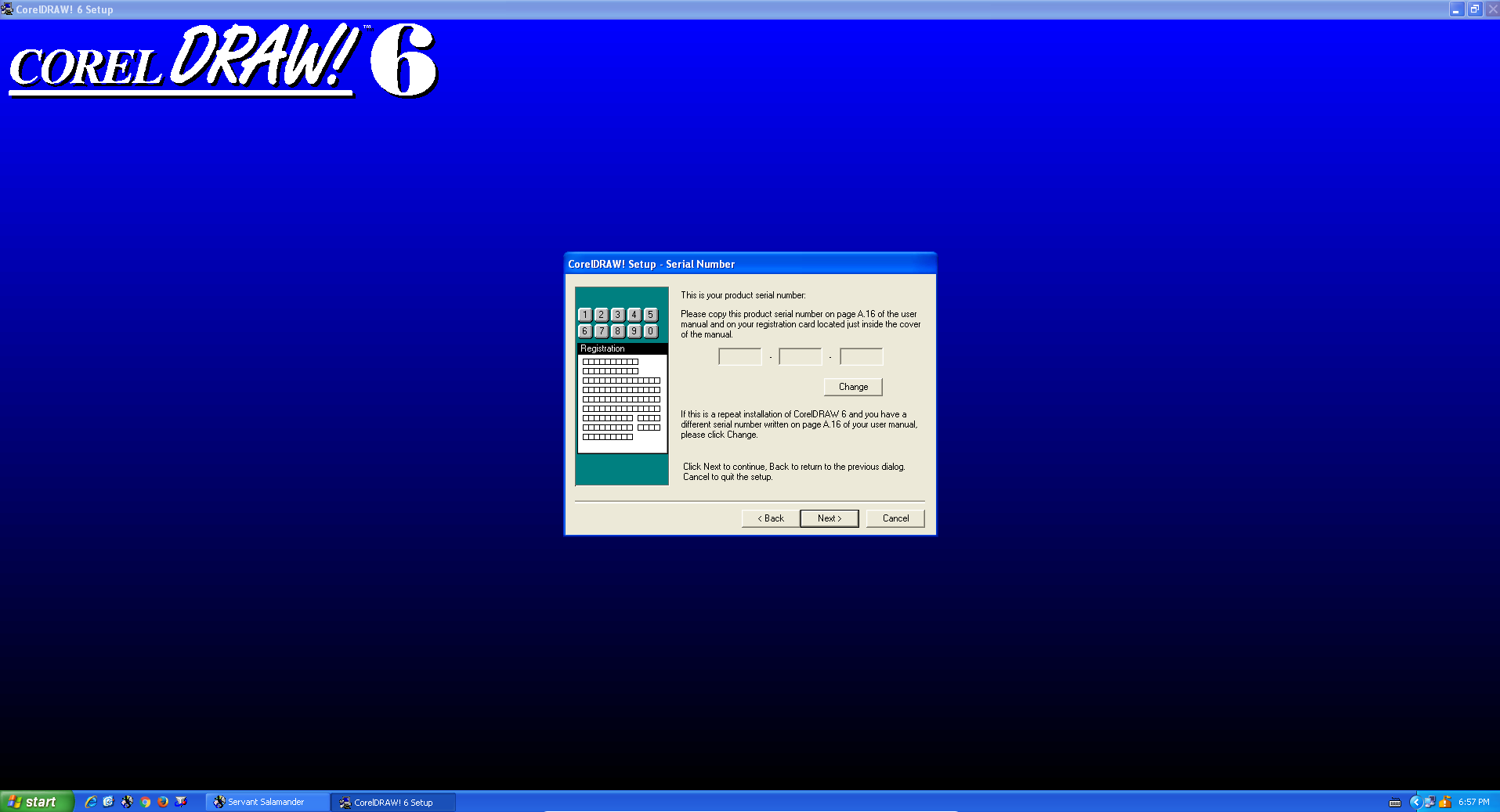1500x812 pixels.
Task: Click the third serial number field
Action: click(861, 357)
